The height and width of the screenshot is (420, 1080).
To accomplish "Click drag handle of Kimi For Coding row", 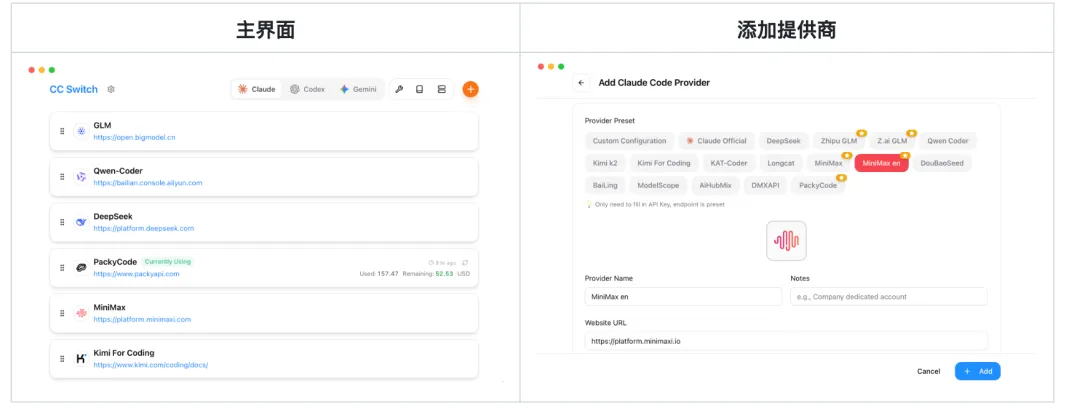I will point(62,359).
